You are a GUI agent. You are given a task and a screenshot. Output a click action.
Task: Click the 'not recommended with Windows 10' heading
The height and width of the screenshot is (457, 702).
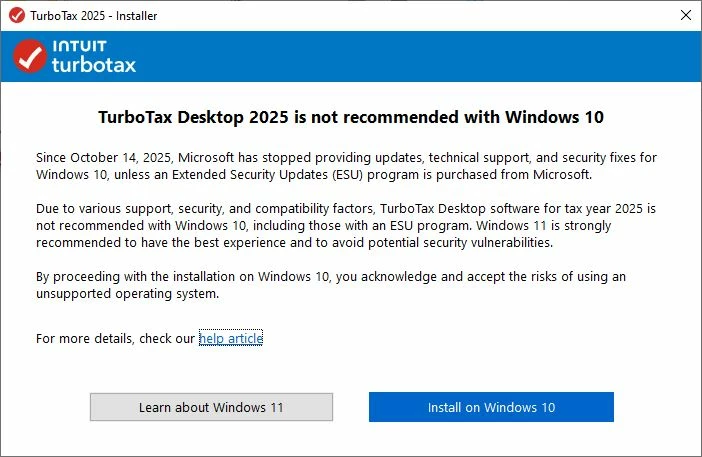pyautogui.click(x=351, y=117)
